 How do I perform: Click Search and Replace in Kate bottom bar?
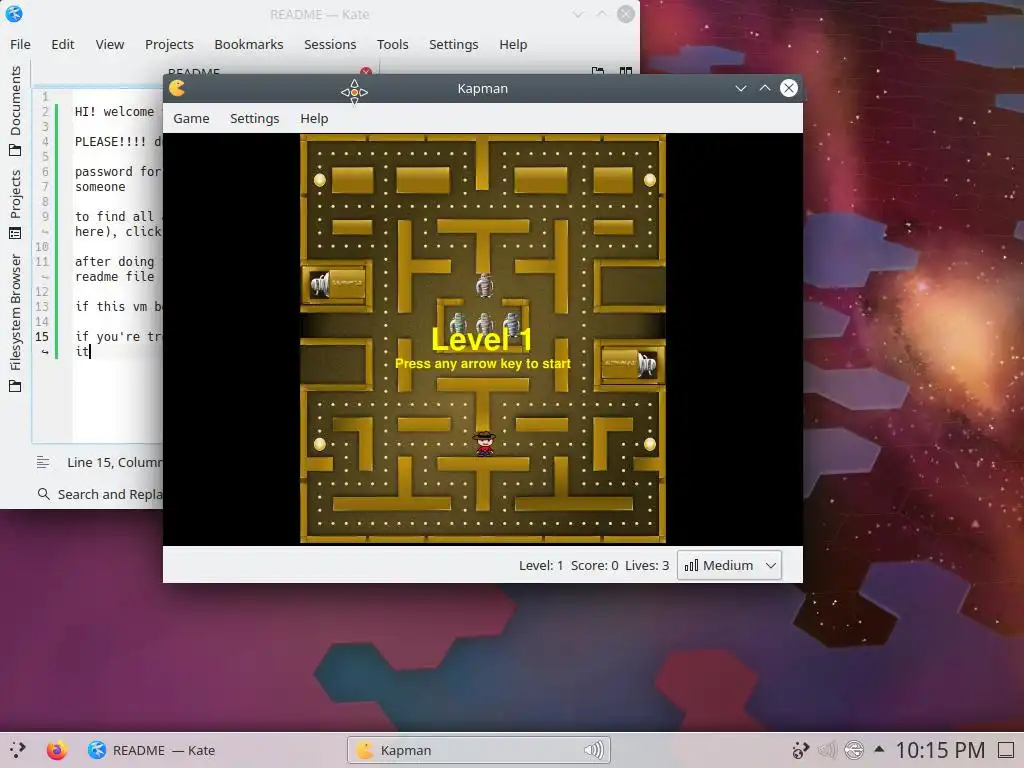100,494
